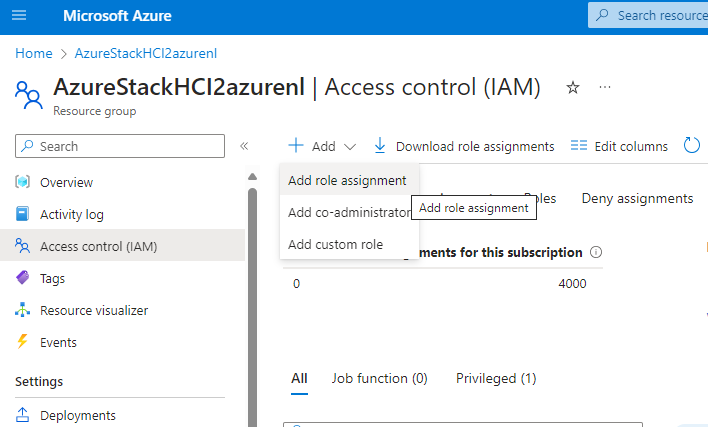This screenshot has height=427, width=708.
Task: Click the Overview sidebar icon
Action: click(x=23, y=182)
